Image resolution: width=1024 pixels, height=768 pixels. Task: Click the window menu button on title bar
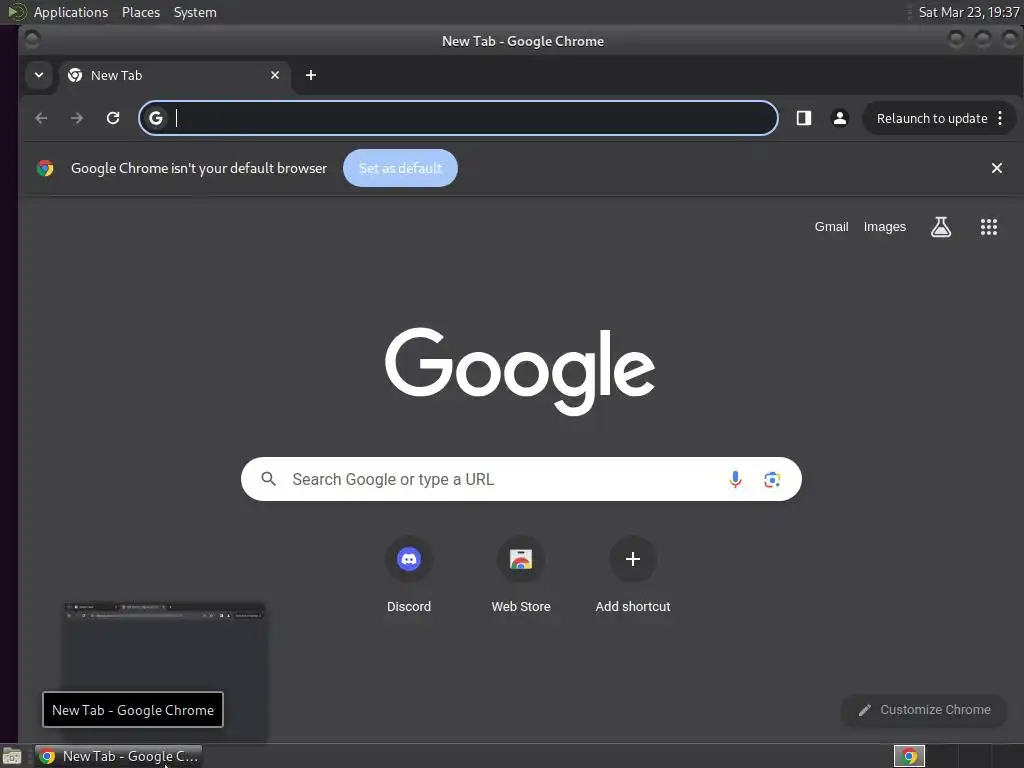(32, 40)
